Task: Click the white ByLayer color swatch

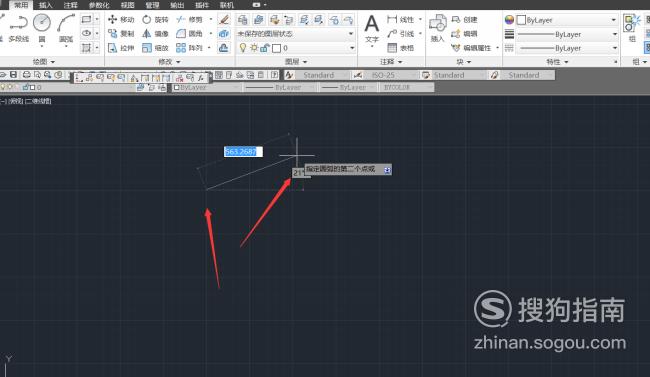Action: click(521, 20)
